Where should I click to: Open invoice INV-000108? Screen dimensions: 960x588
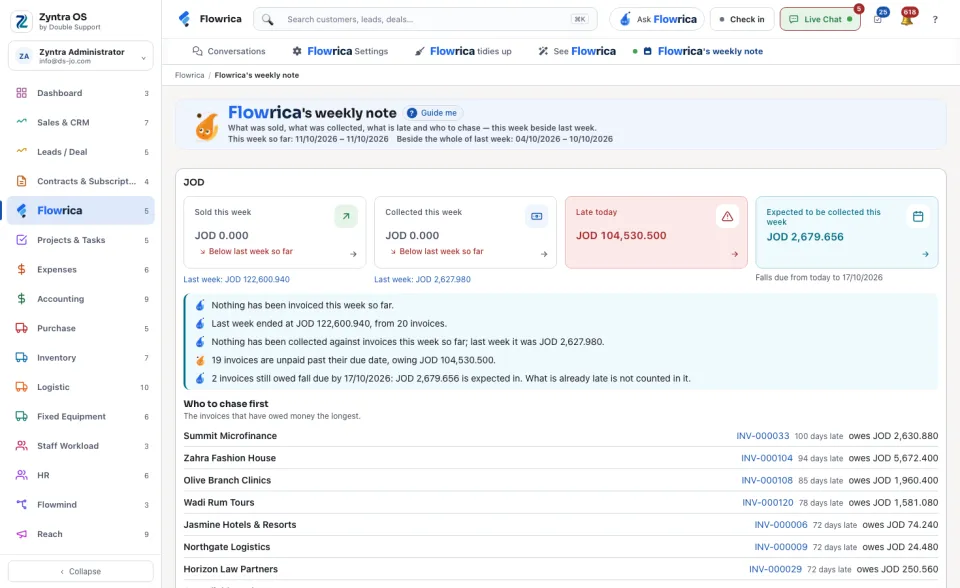click(767, 481)
